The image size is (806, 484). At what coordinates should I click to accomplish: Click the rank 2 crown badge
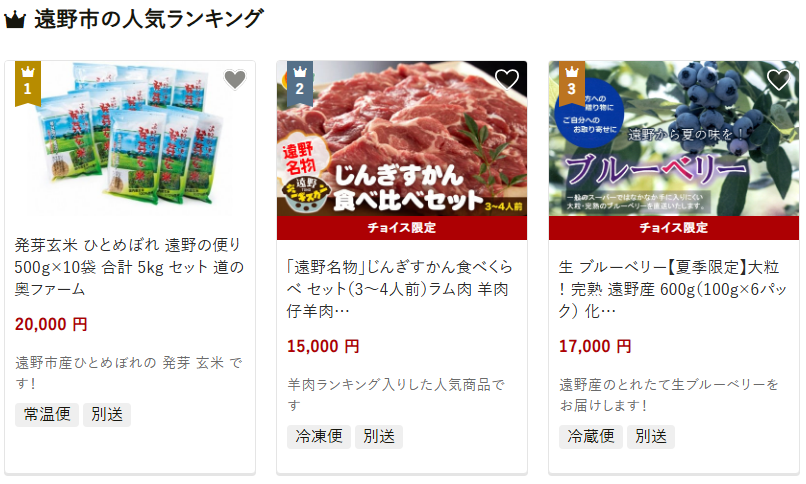(300, 83)
